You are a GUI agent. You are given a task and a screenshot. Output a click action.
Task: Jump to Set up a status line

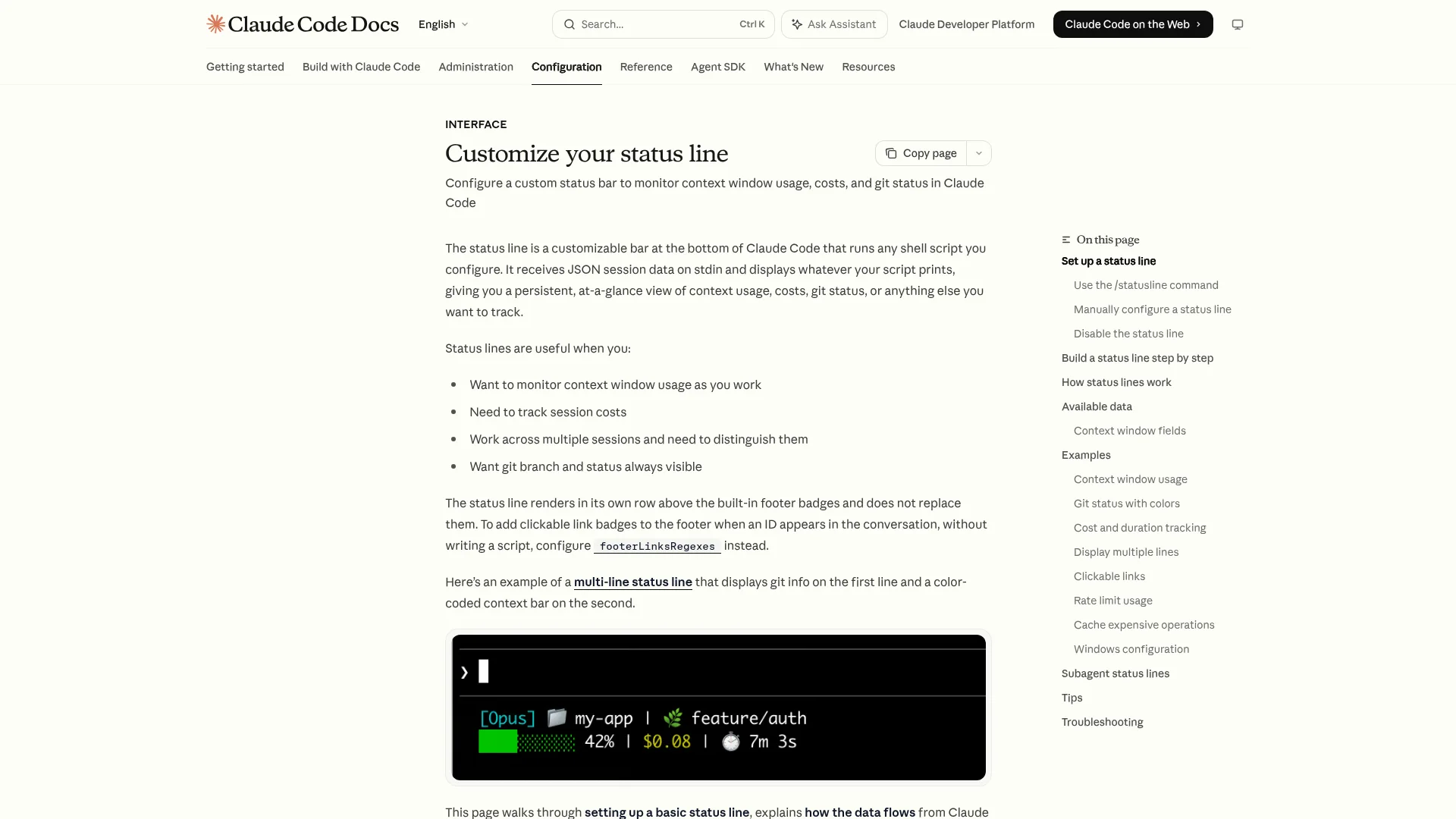point(1108,261)
